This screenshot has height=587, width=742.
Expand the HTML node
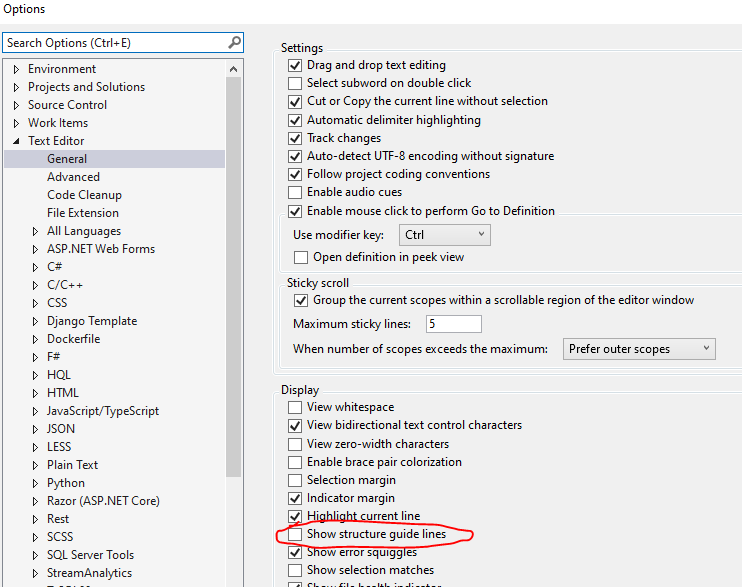(x=35, y=393)
